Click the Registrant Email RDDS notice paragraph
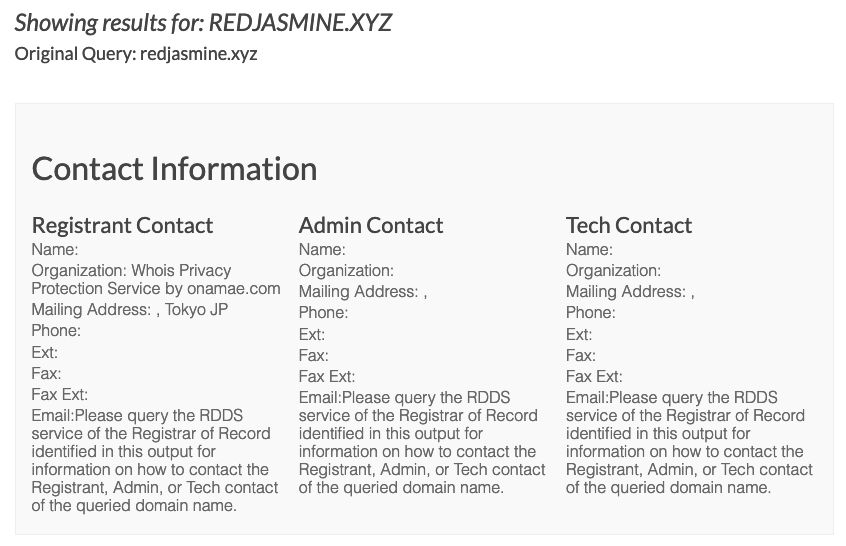This screenshot has height=546, width=846. 155,460
